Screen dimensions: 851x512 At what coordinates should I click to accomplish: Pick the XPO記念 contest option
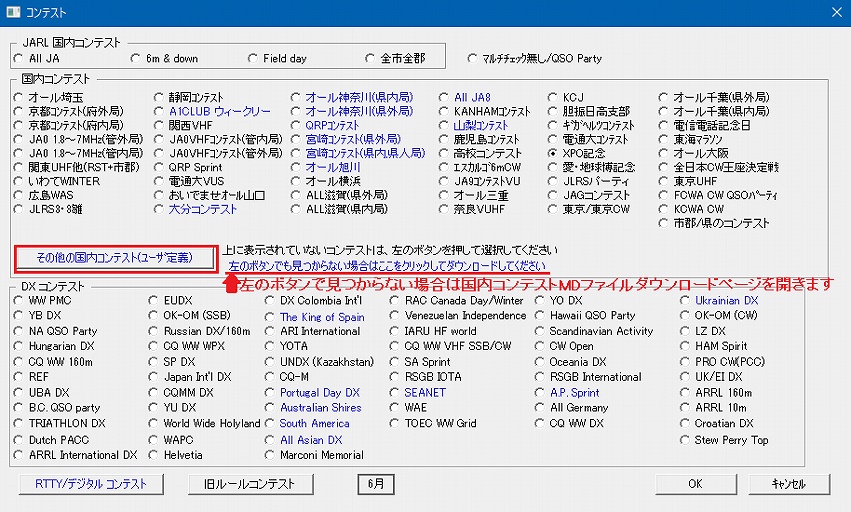[554, 153]
